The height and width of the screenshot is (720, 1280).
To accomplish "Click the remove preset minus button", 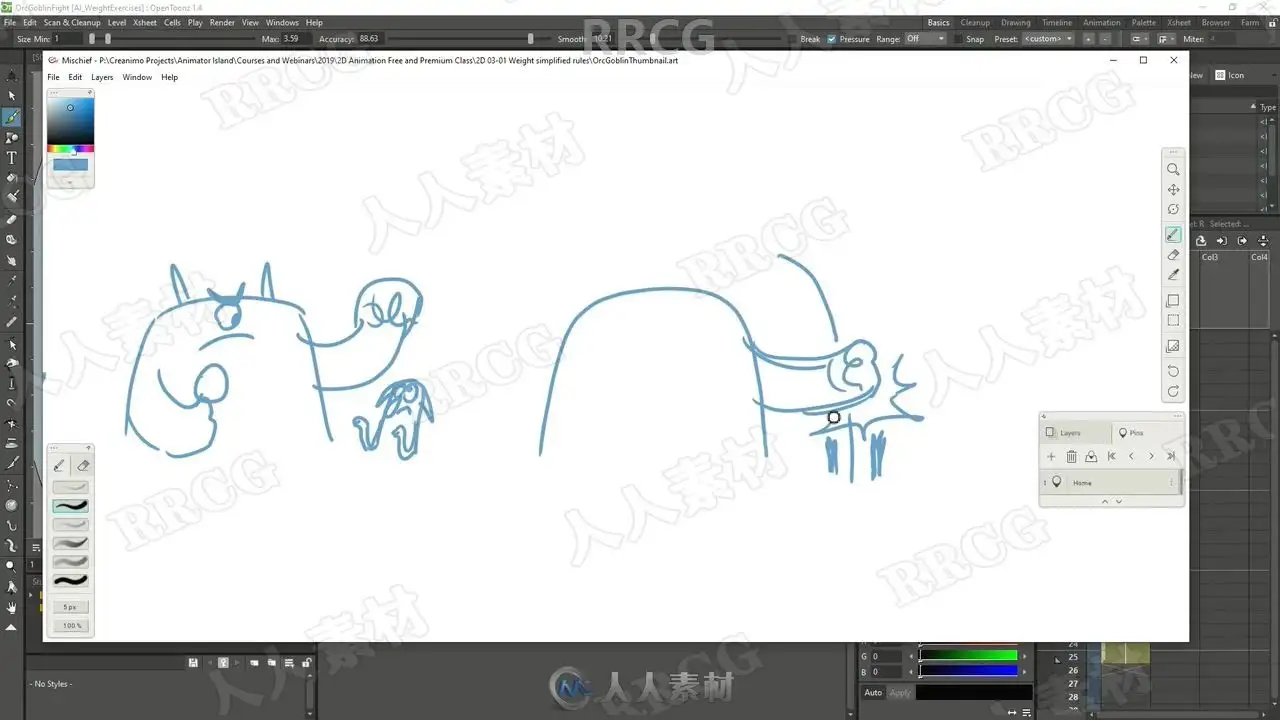I will (1105, 39).
